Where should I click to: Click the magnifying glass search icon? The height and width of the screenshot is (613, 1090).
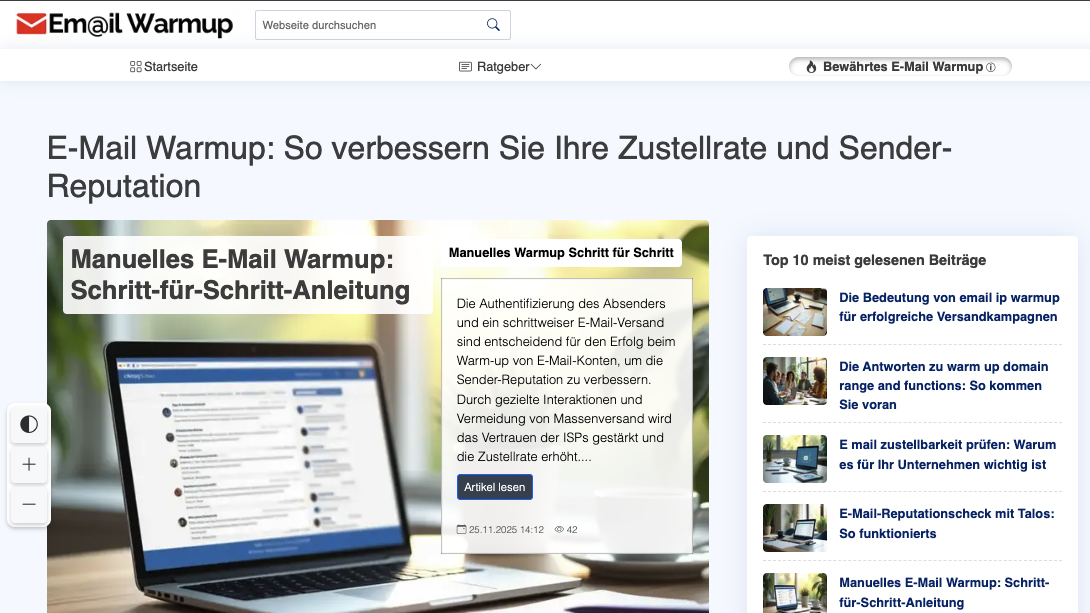(x=493, y=25)
